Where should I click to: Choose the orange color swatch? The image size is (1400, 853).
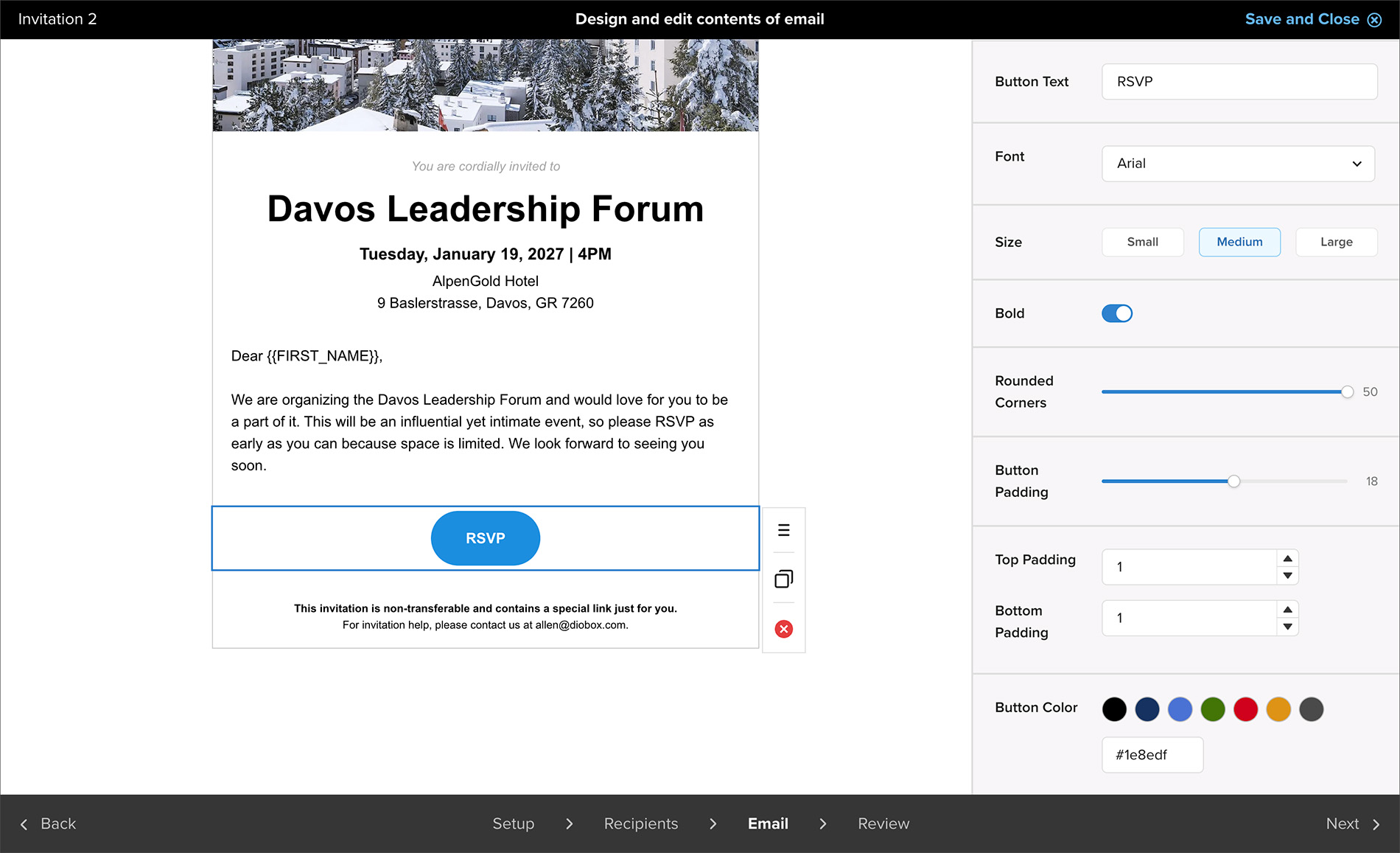(x=1278, y=709)
